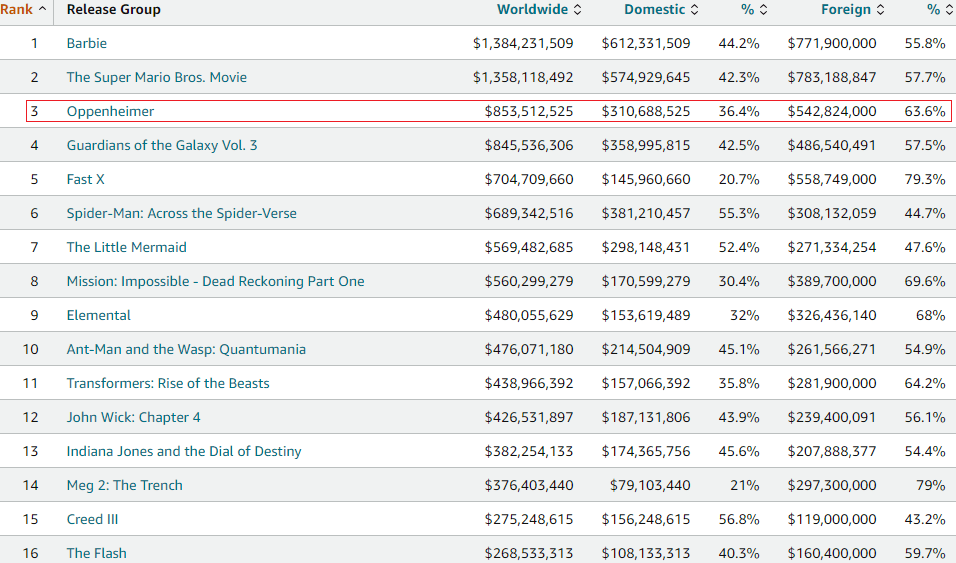Select Super Mario worldwide $1,358,118,492
This screenshot has height=563, width=956.
523,77
